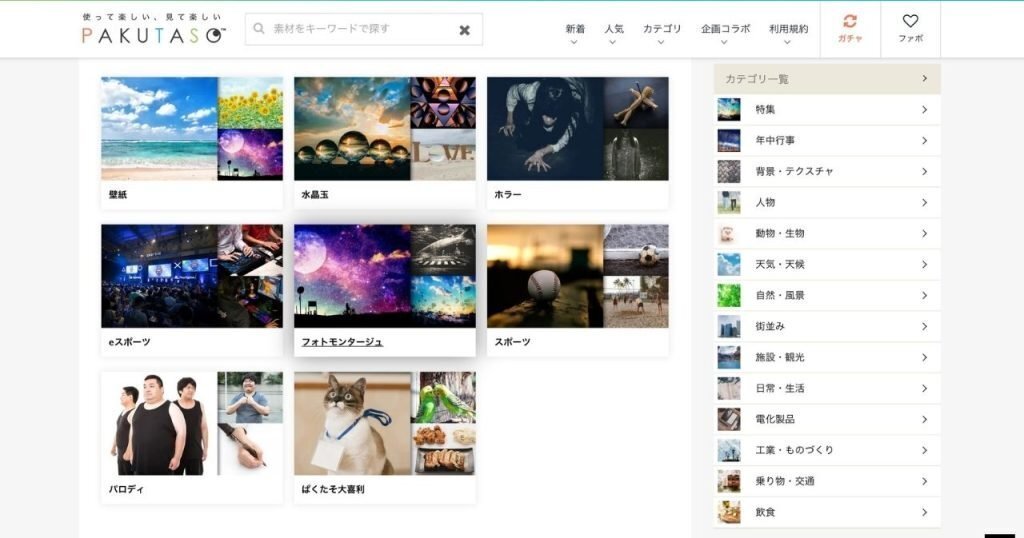Expand the 新着 dropdown menu
Viewport: 1024px width, 538px height.
[575, 34]
